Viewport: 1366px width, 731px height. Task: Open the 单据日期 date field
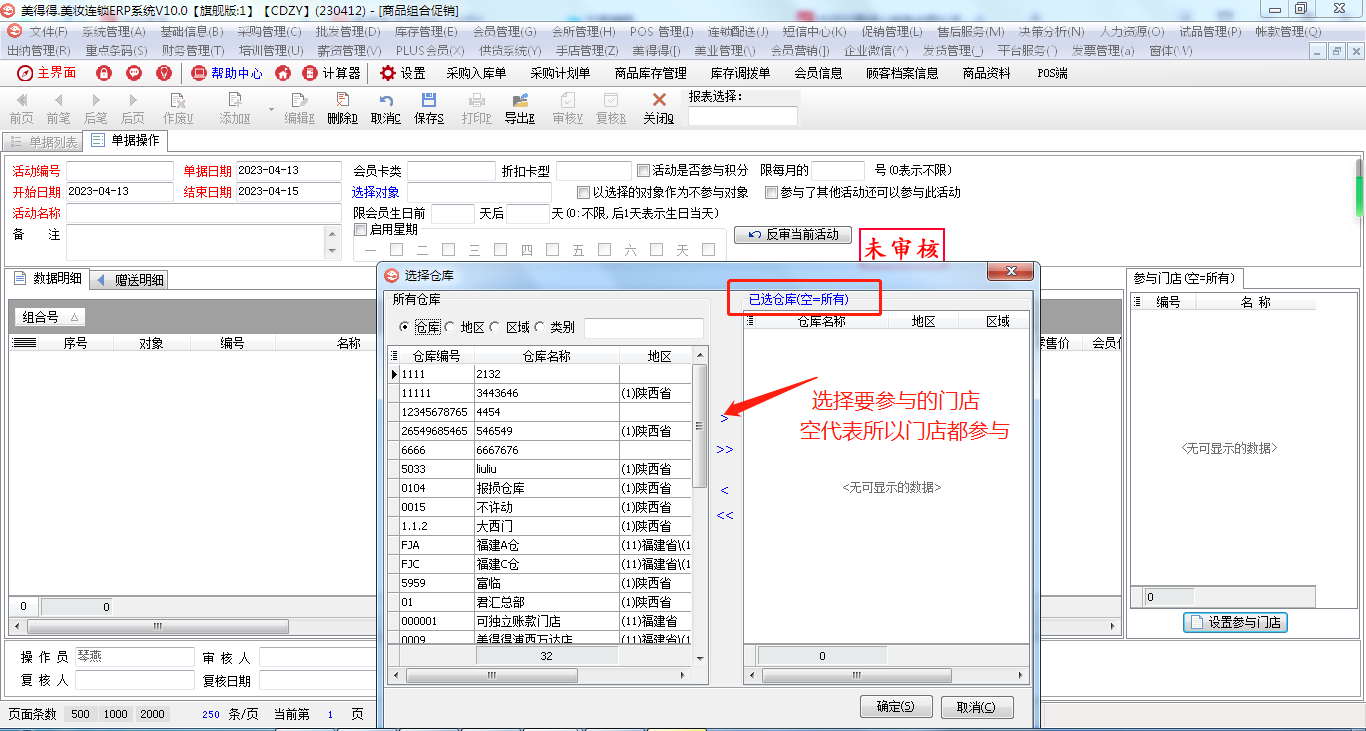(288, 171)
